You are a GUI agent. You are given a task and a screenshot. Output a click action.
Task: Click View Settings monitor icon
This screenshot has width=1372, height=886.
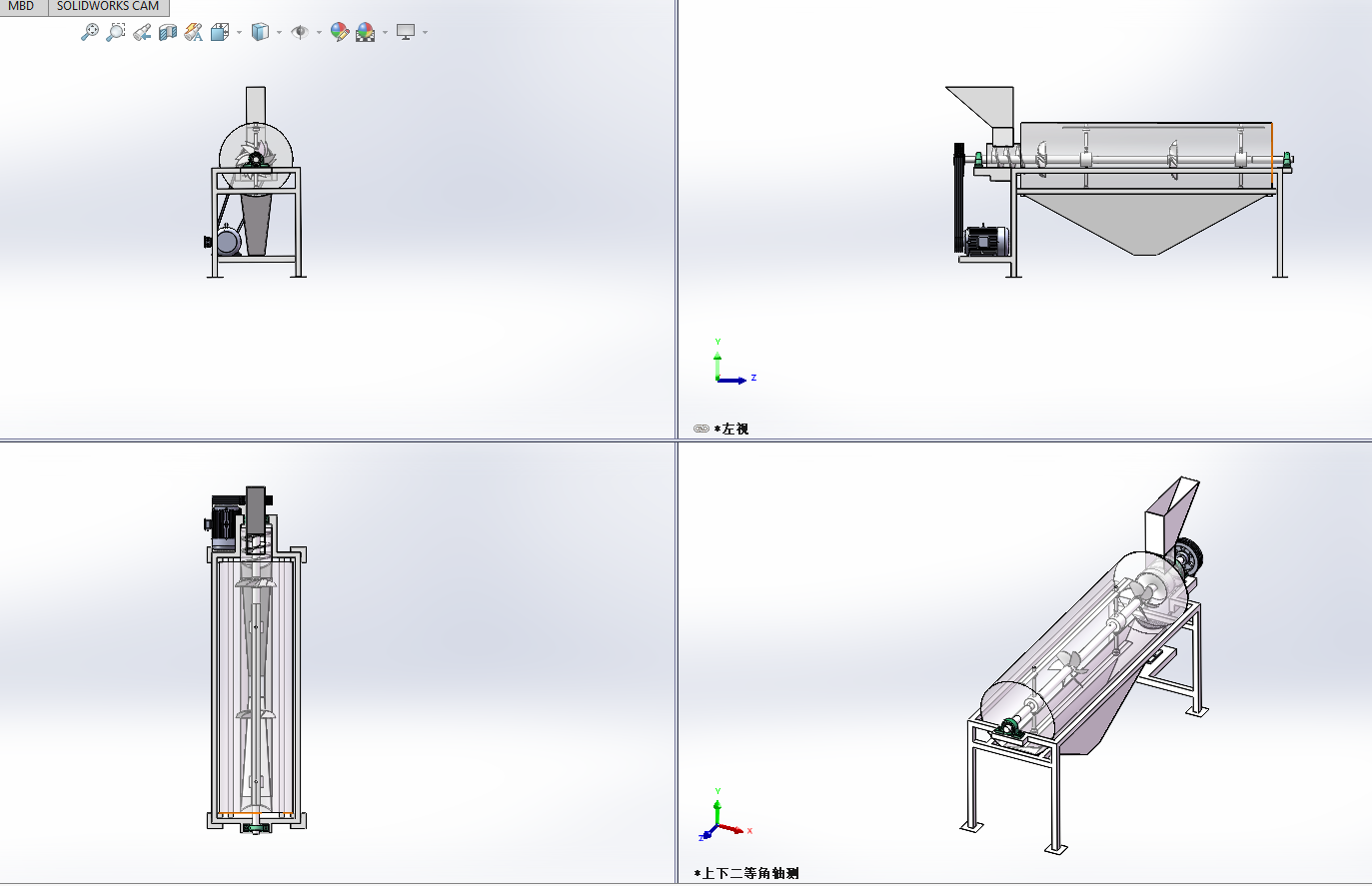point(406,32)
